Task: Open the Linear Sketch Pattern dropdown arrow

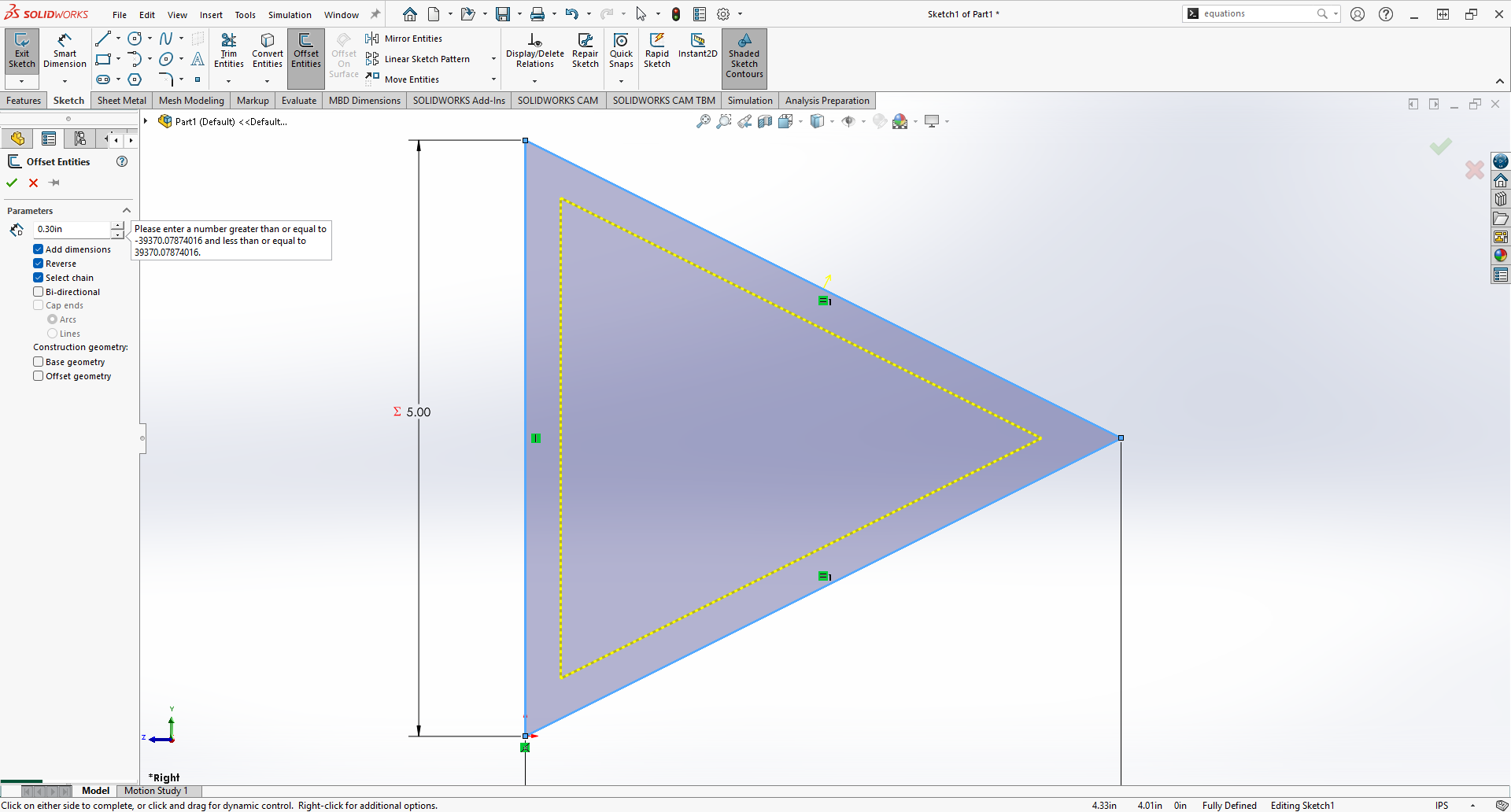Action: [493, 59]
